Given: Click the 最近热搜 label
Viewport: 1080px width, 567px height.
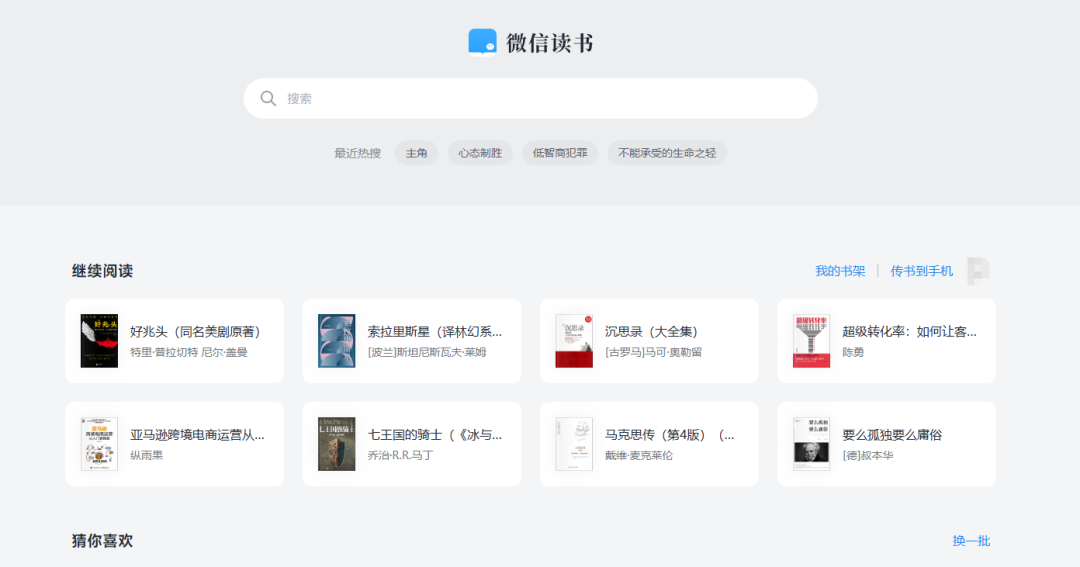Looking at the screenshot, I should 357,153.
